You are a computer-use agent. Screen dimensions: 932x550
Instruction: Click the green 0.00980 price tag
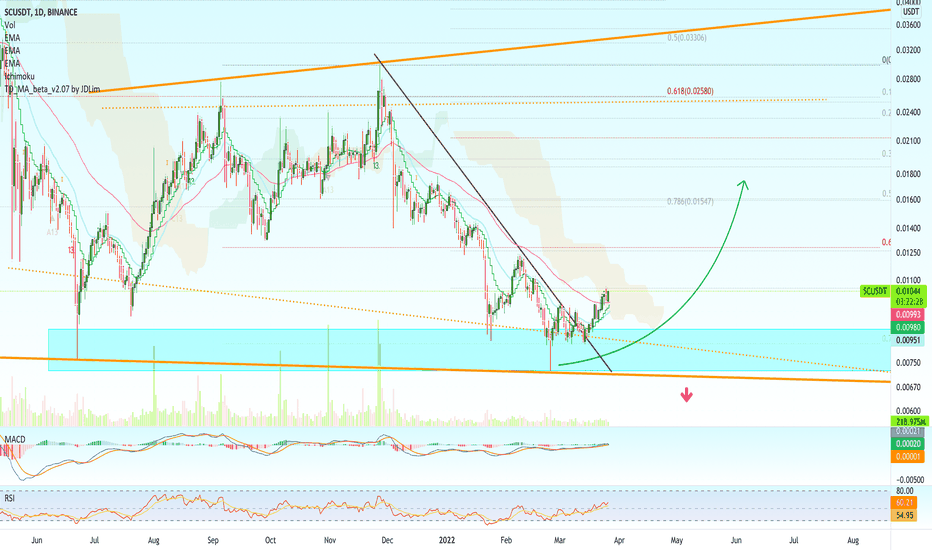[x=908, y=328]
